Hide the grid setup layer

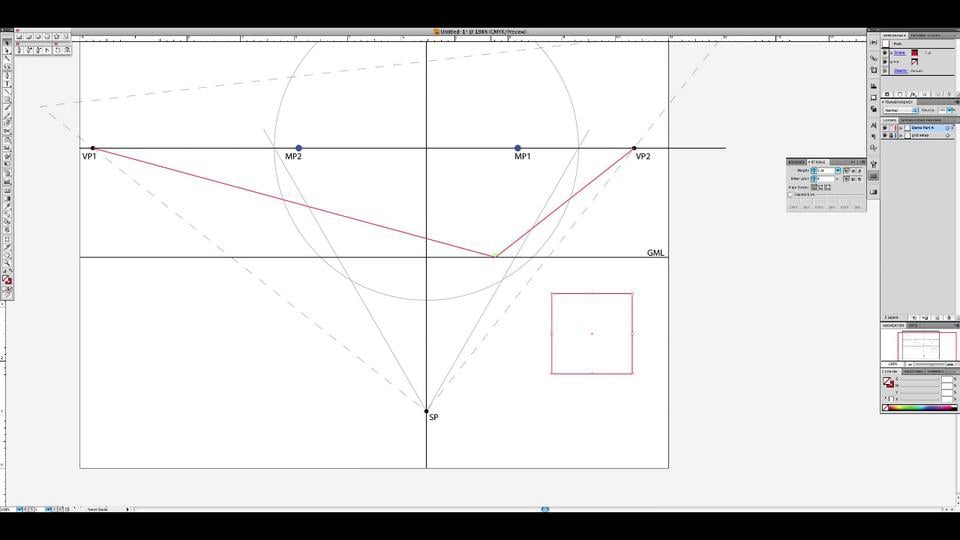point(885,135)
